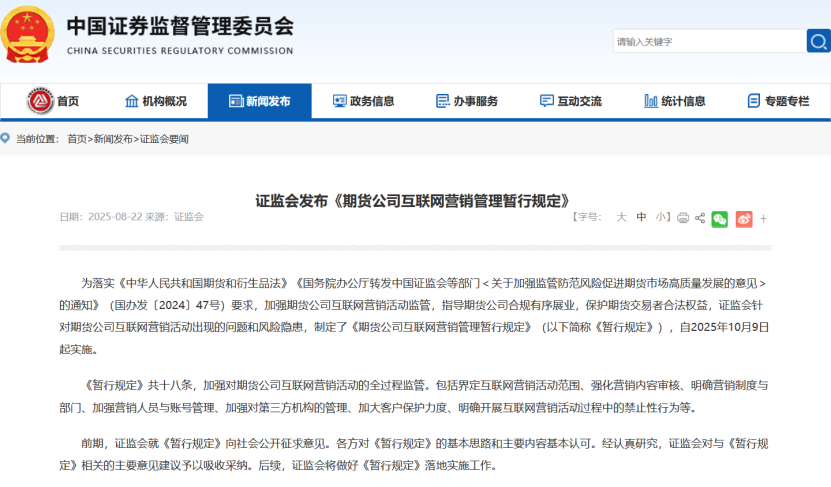Click the monitor icon beside 政务信息

340,101
